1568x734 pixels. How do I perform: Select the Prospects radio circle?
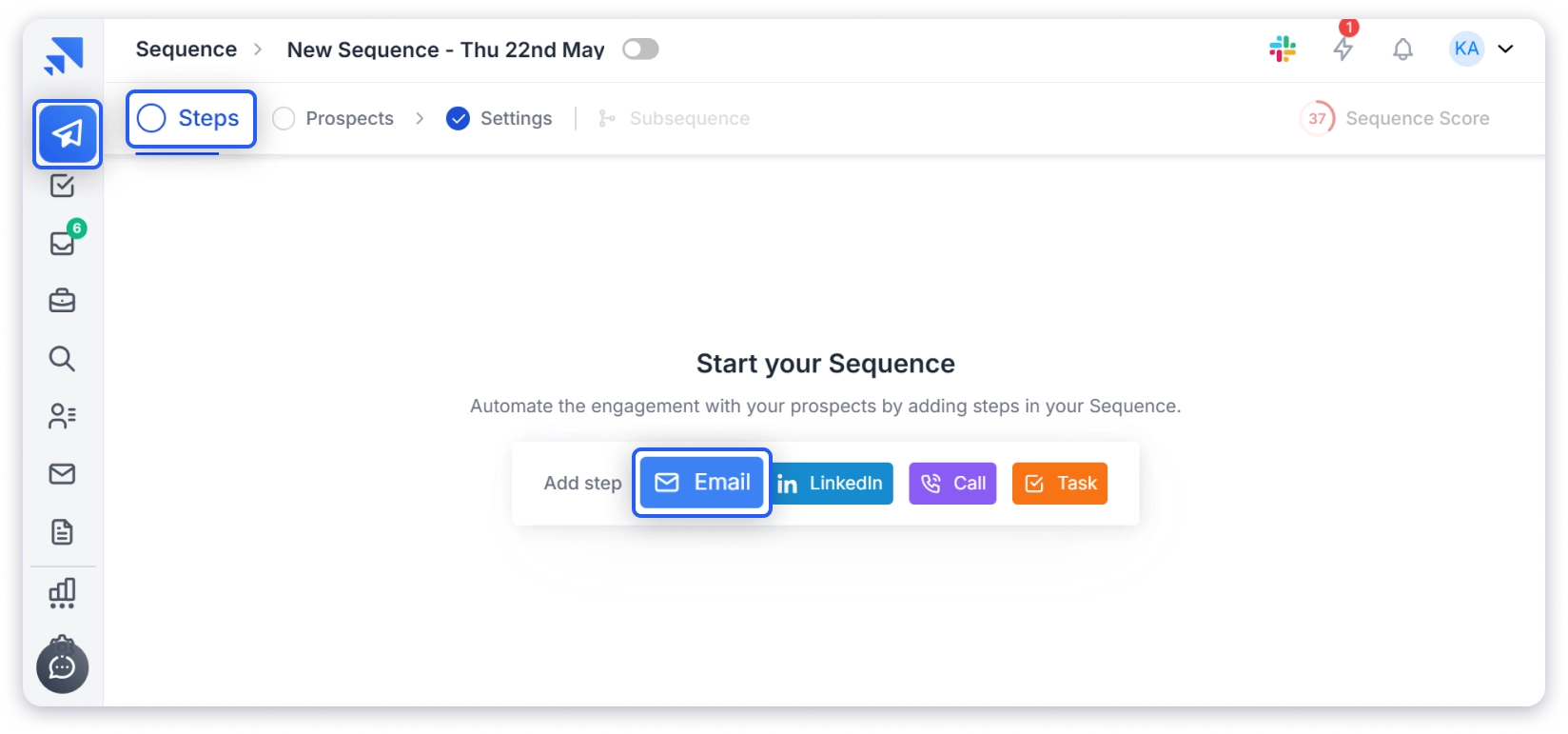[x=283, y=117]
